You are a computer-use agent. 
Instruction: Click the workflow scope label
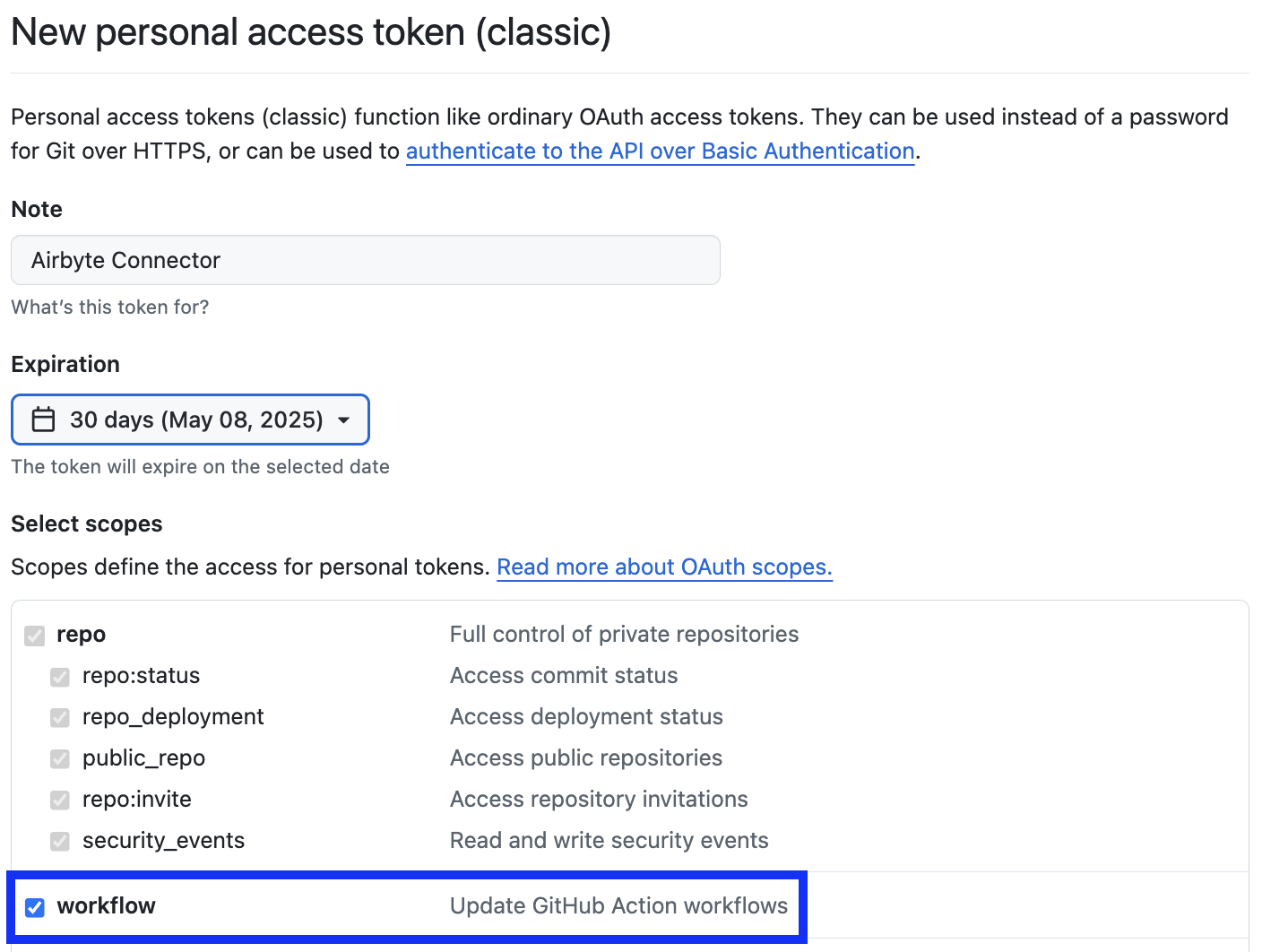[106, 906]
